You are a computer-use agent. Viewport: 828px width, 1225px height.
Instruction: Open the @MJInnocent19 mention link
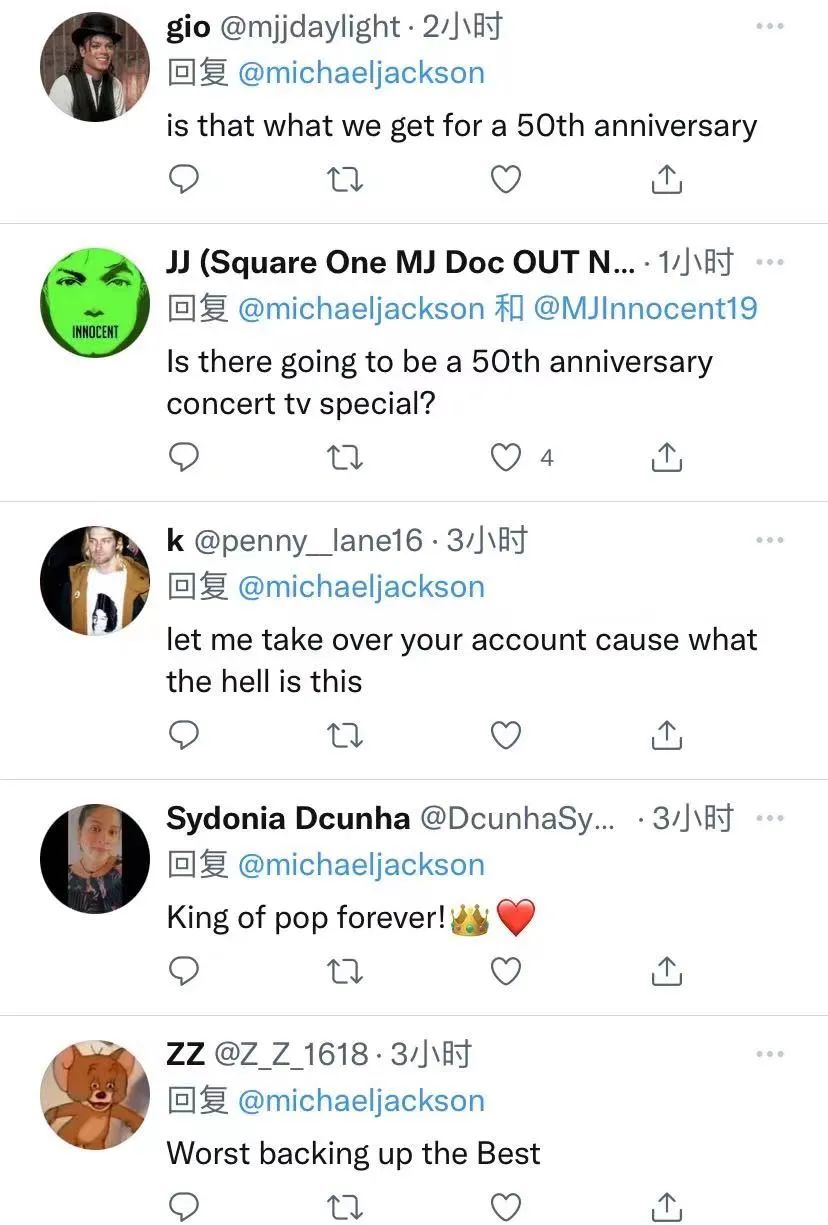pyautogui.click(x=646, y=308)
